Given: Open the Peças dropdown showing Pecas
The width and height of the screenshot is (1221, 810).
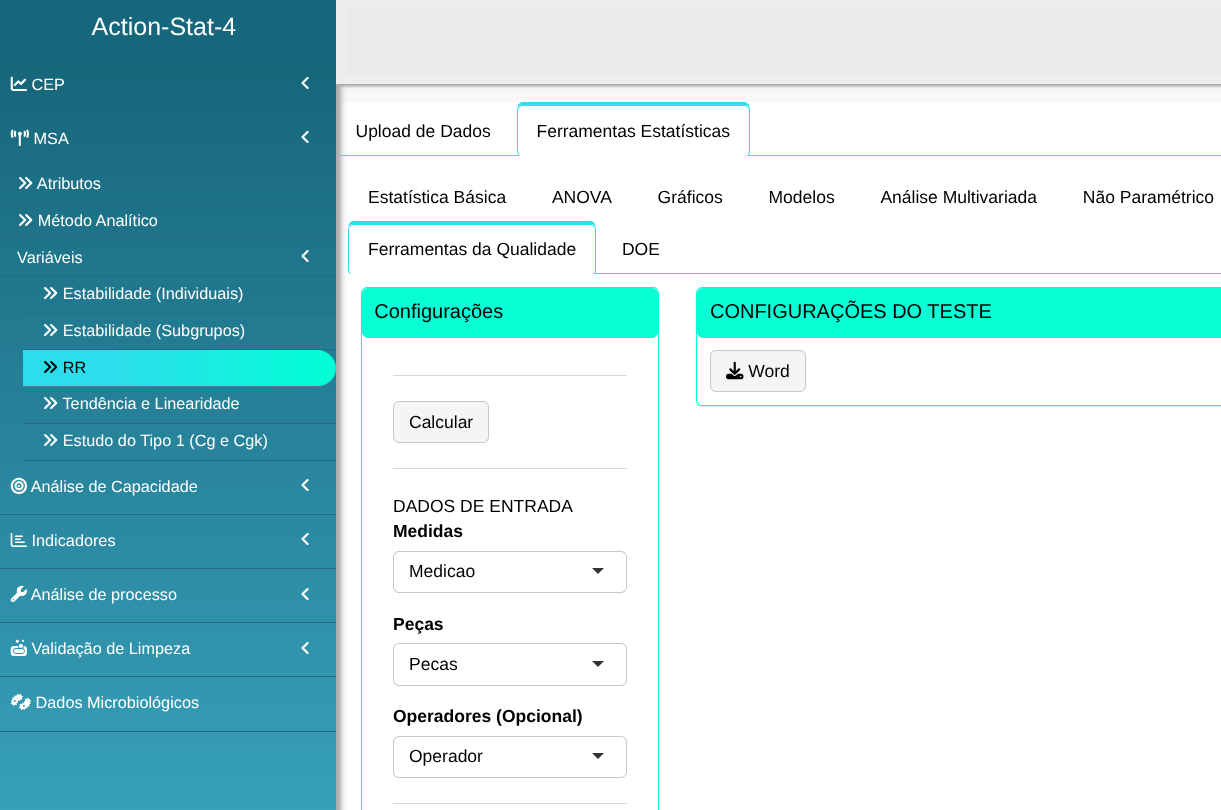Looking at the screenshot, I should tap(509, 664).
